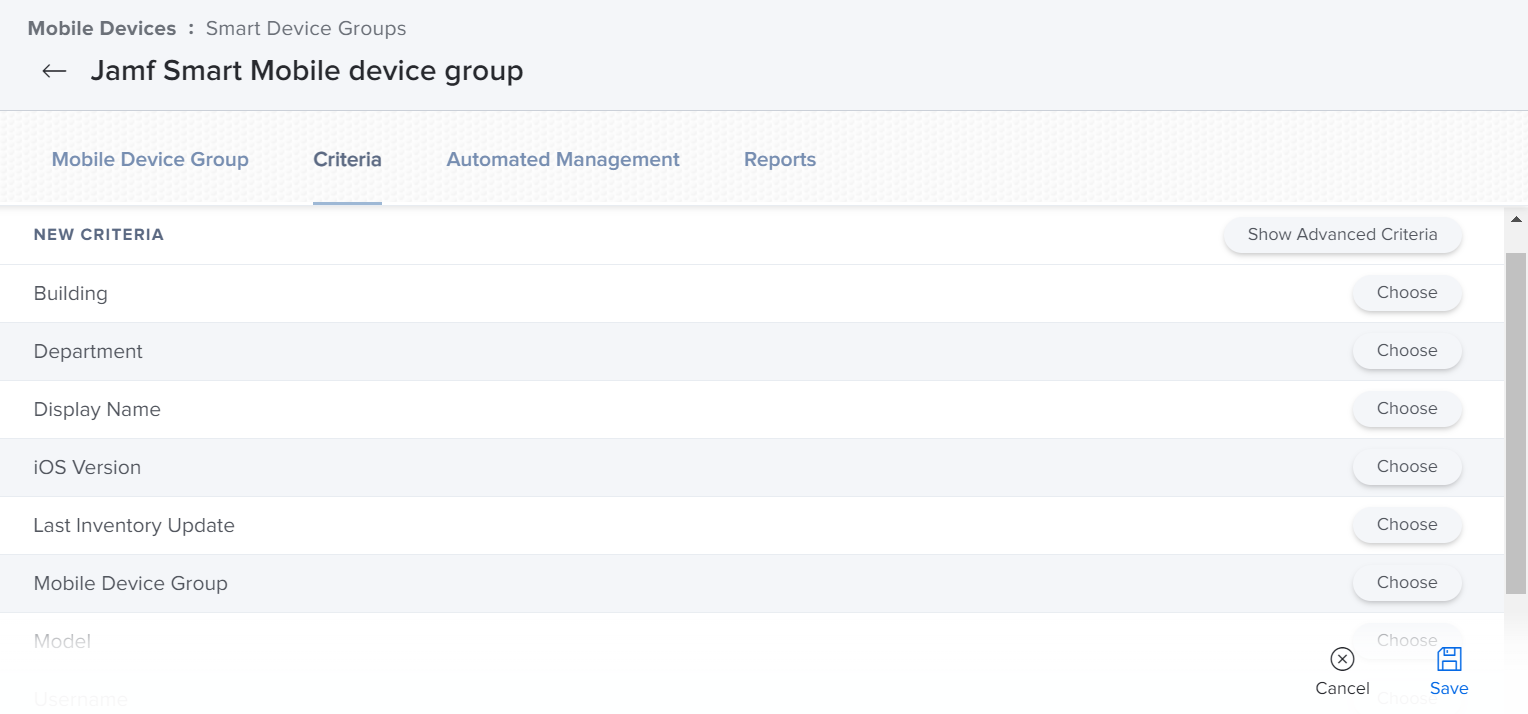Choose the iOS Version criteria

(x=1407, y=467)
